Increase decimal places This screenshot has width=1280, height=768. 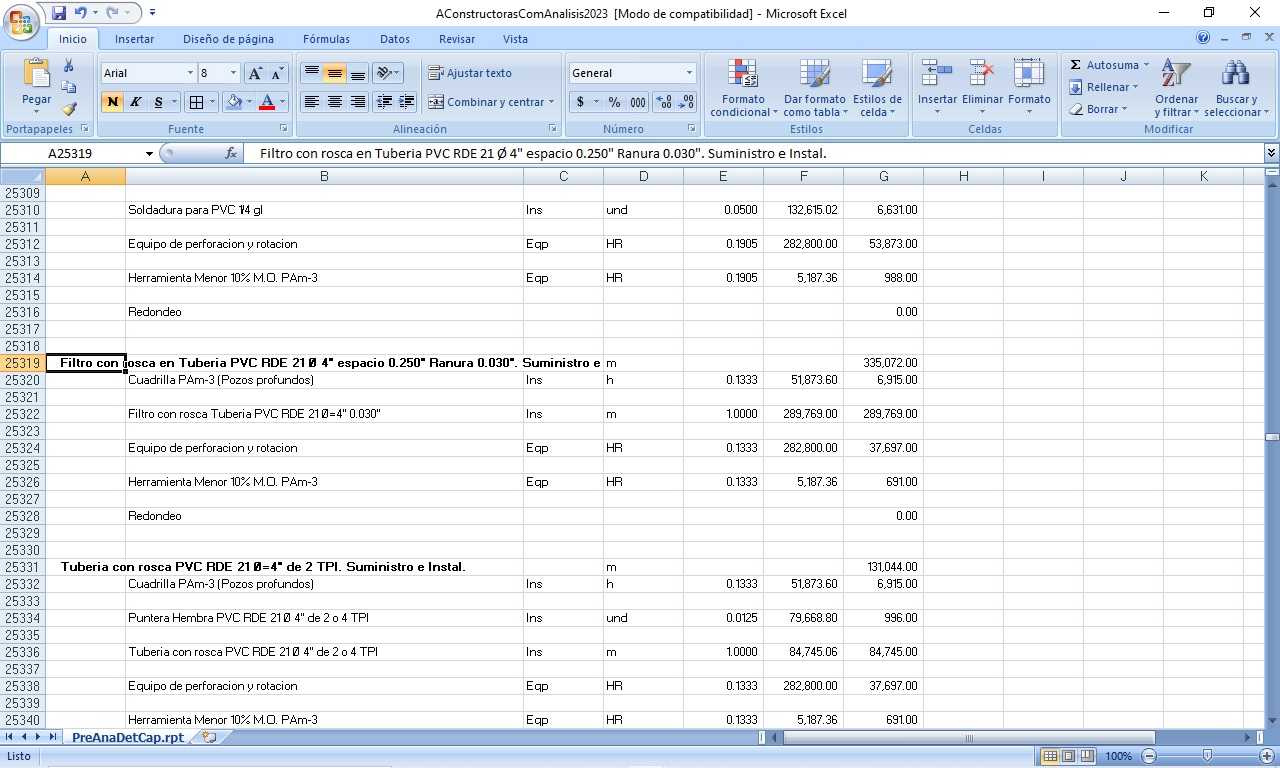[664, 102]
